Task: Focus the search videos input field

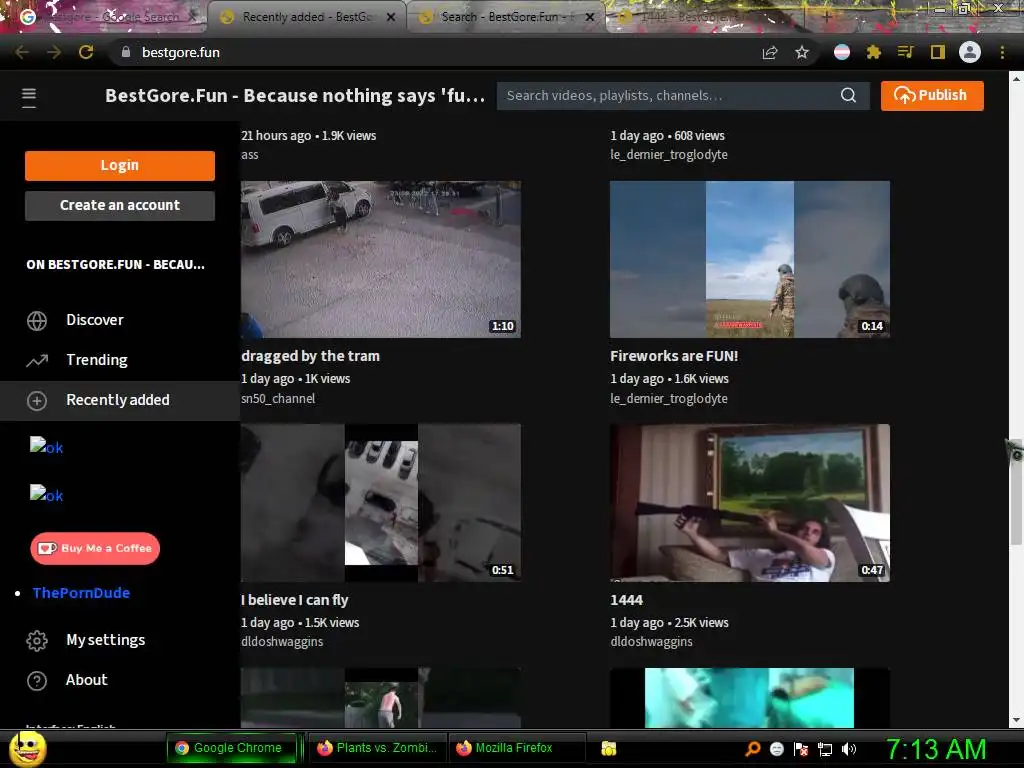Action: pos(669,95)
